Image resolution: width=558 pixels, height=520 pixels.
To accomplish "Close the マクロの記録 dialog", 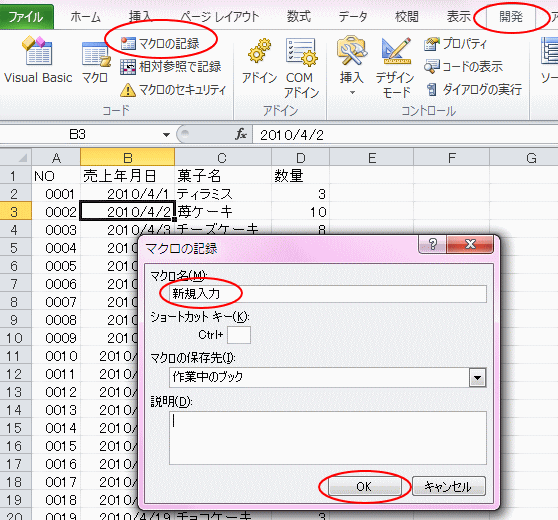I will pyautogui.click(x=470, y=244).
